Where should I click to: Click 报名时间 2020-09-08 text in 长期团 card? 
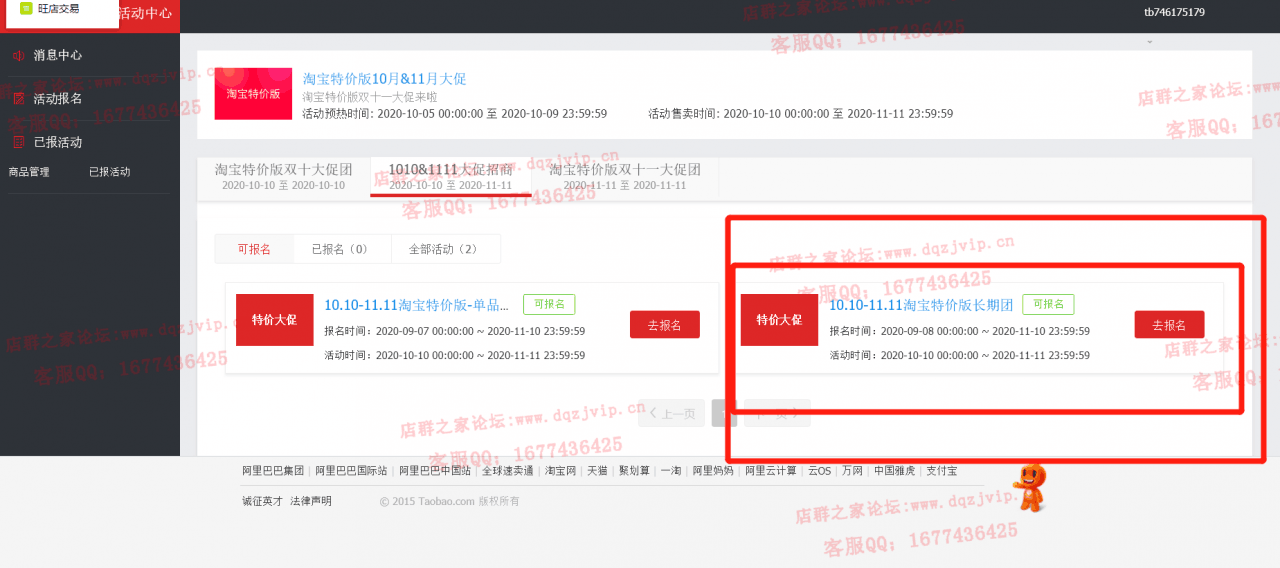coord(960,331)
